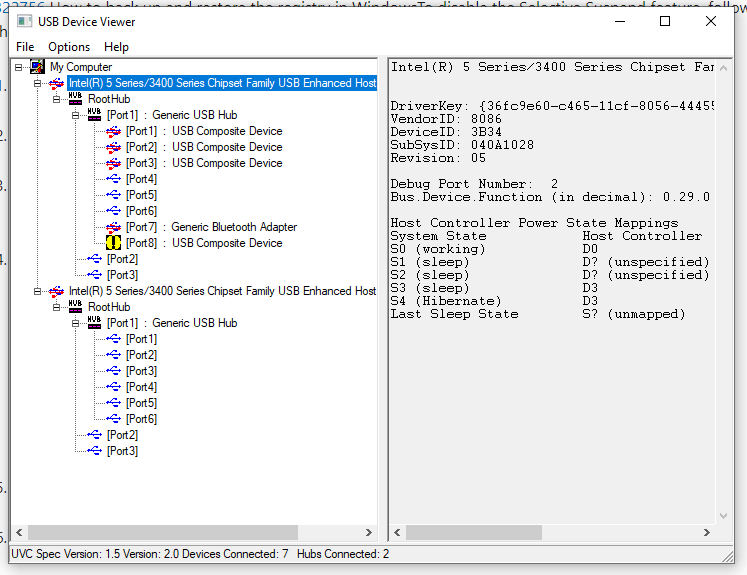
Task: Select the My Computer tree item
Action: (81, 67)
